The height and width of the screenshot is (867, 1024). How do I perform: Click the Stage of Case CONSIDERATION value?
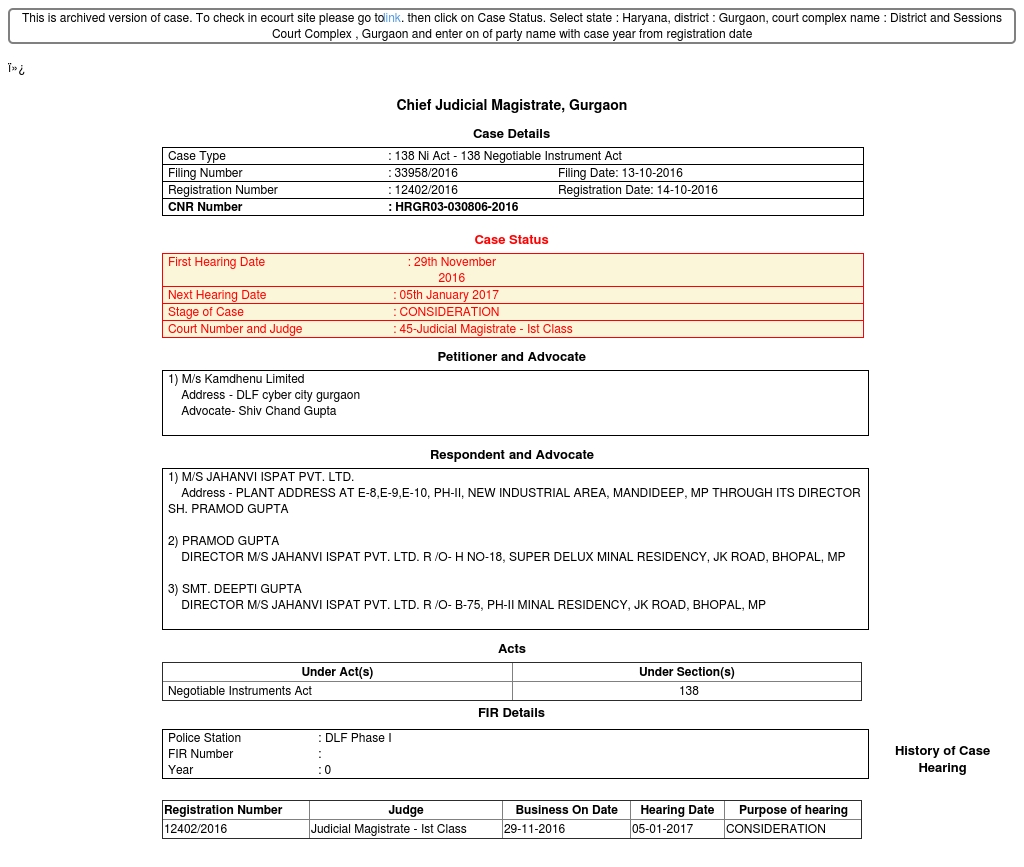point(448,312)
